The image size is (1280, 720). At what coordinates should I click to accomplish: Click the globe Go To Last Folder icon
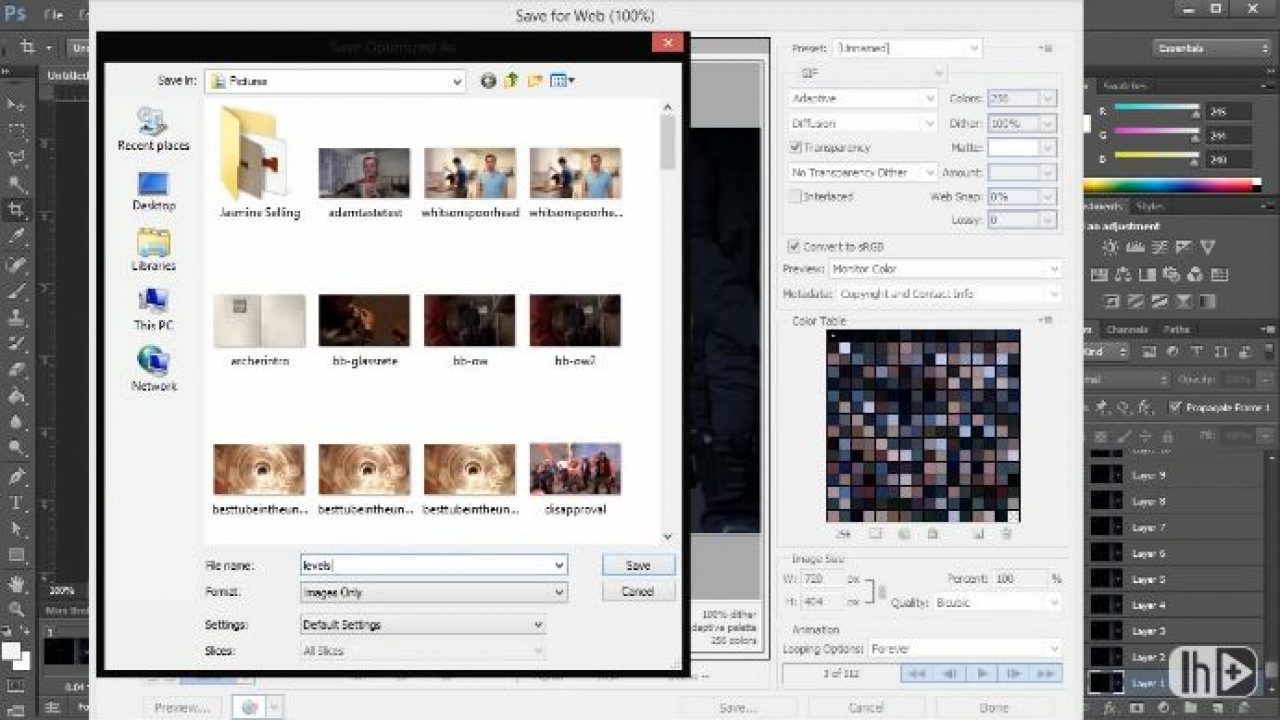pyautogui.click(x=488, y=80)
